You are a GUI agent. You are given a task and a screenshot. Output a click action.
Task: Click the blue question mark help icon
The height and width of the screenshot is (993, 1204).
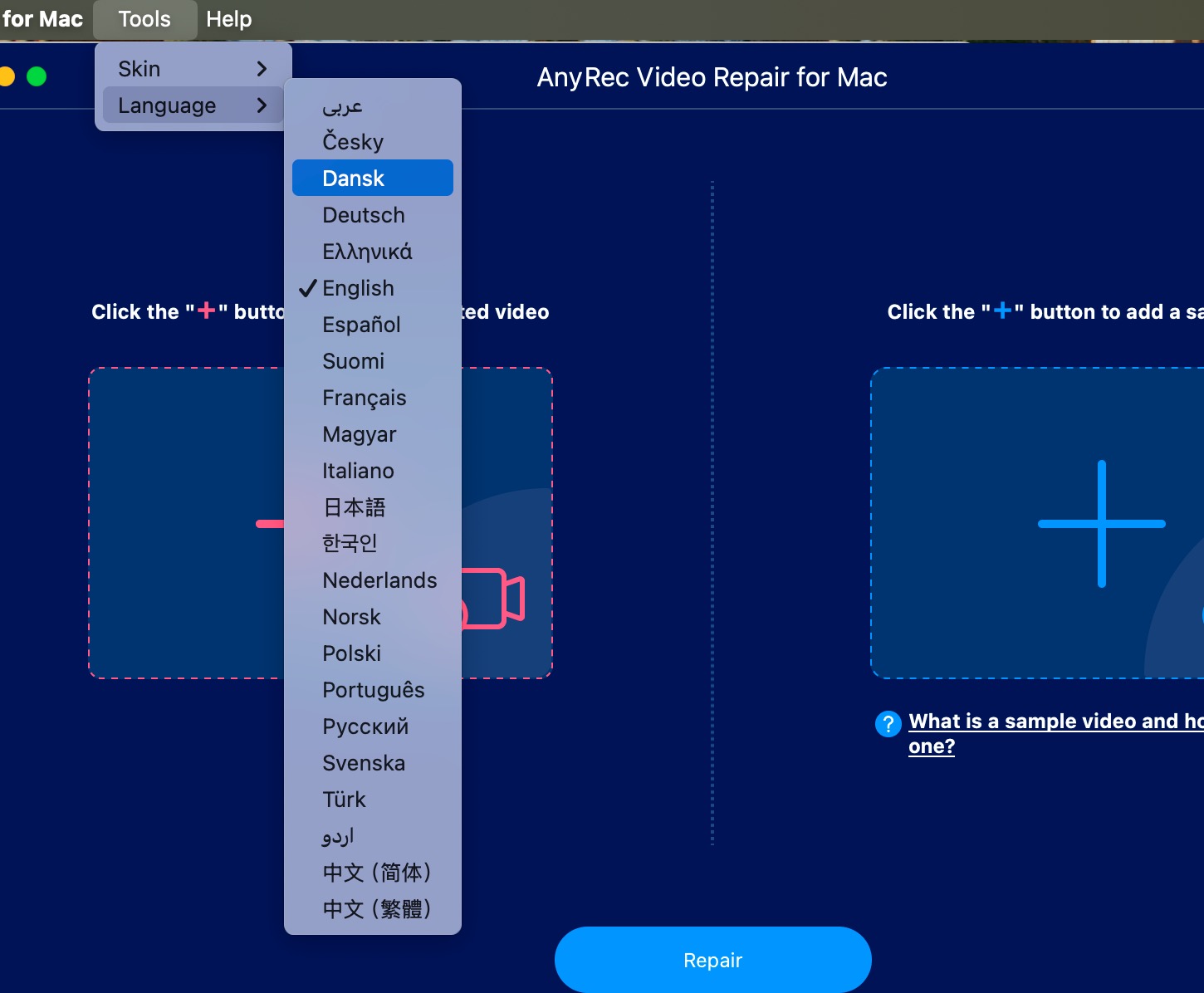[x=888, y=724]
